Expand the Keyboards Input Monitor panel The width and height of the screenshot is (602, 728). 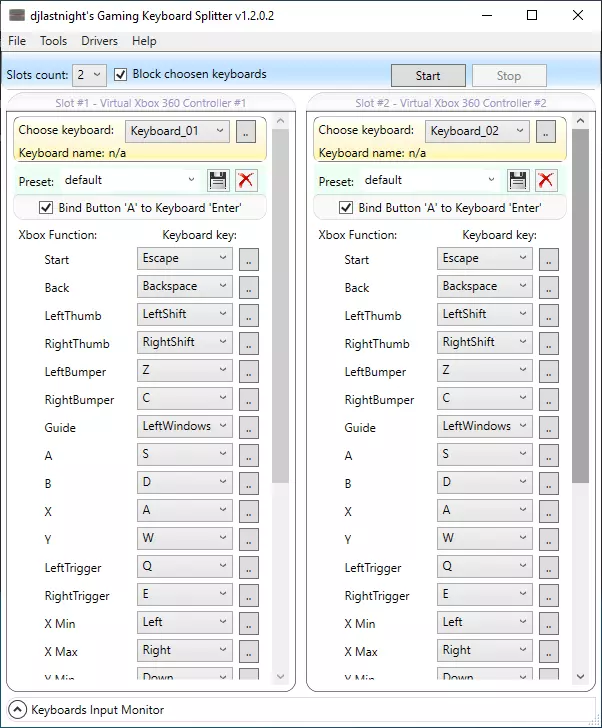click(x=17, y=709)
